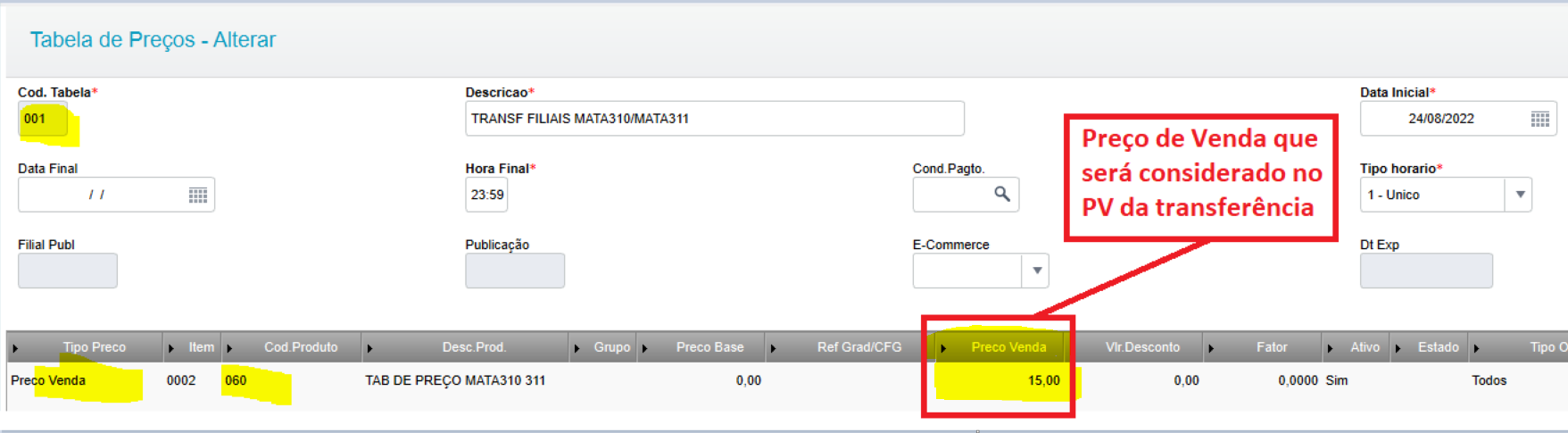Sort by the Fator column header
Viewport: 1568px width, 433px height.
[1263, 347]
